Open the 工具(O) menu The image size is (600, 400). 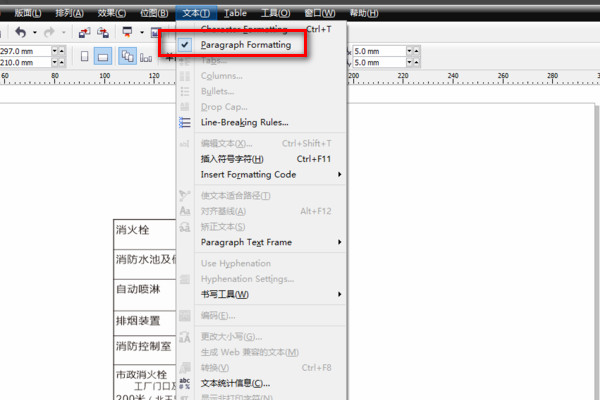(x=275, y=13)
